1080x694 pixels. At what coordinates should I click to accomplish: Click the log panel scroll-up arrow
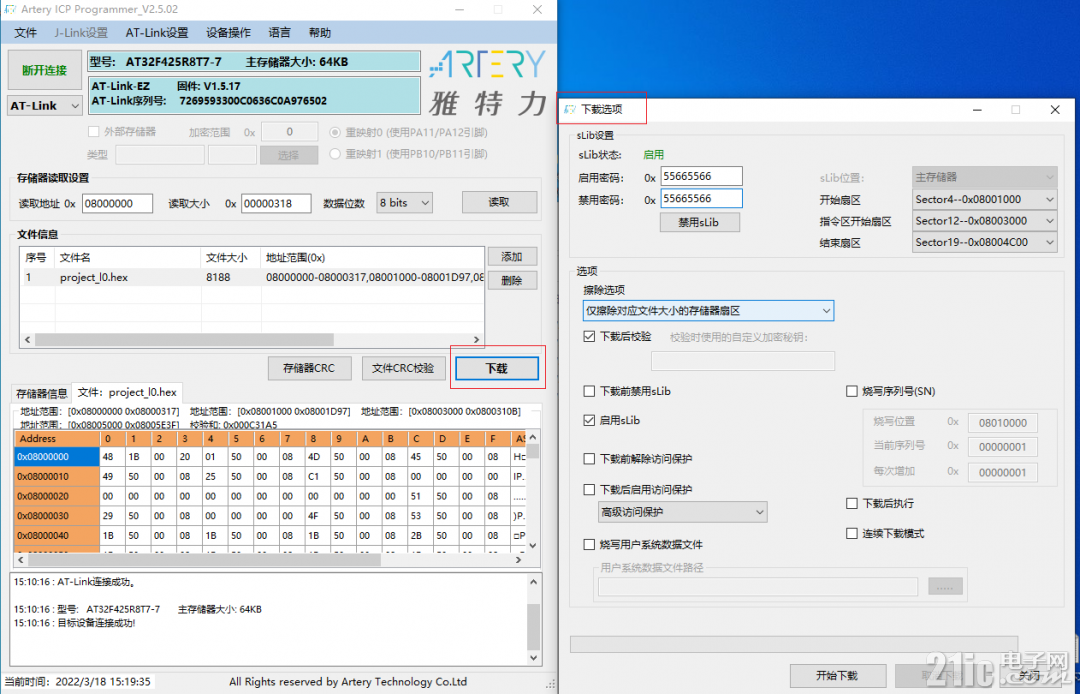pyautogui.click(x=533, y=582)
